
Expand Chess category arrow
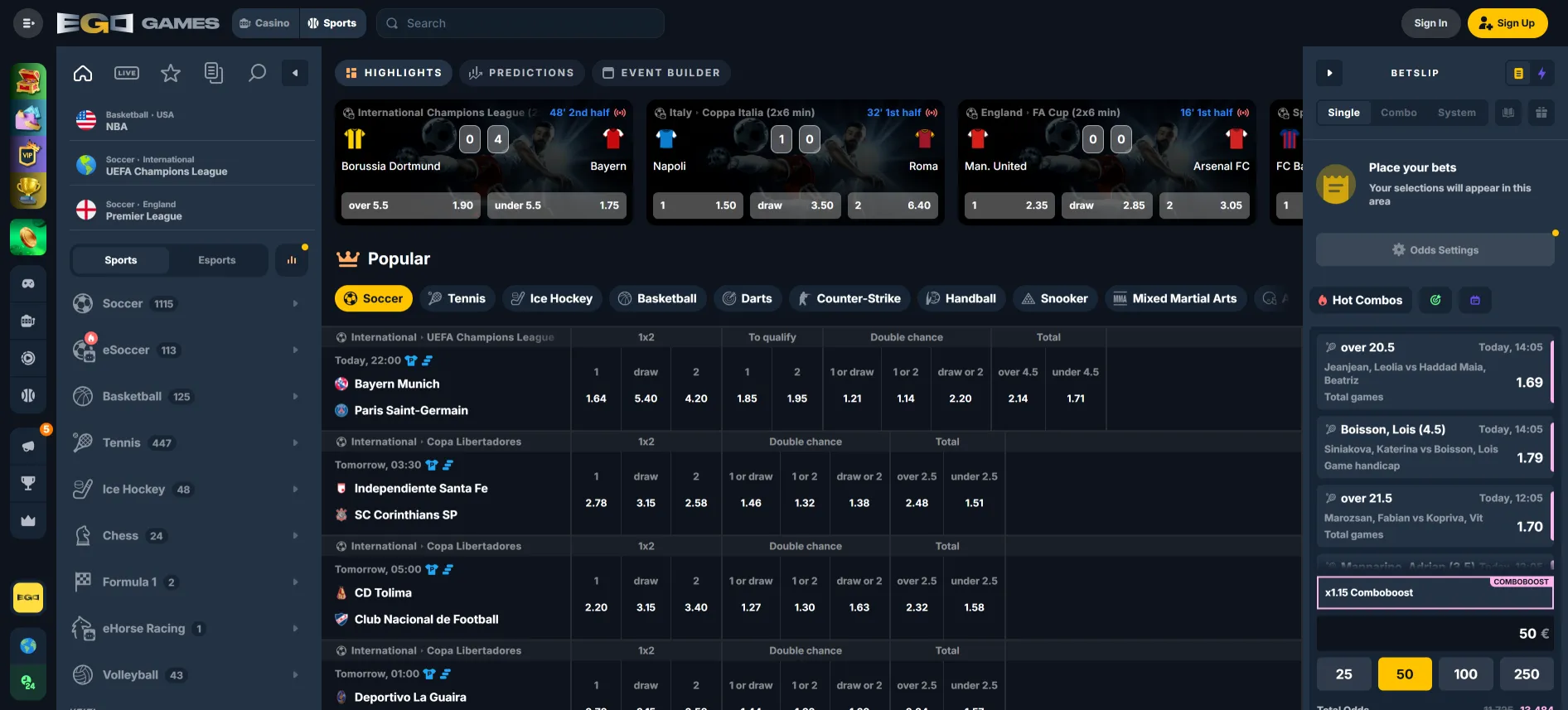(x=295, y=536)
